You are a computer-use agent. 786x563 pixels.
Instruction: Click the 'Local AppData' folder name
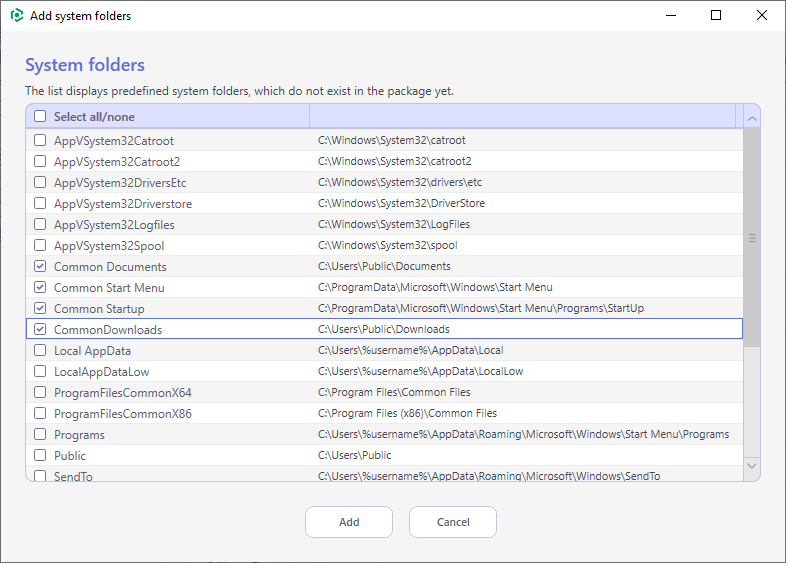pyautogui.click(x=92, y=351)
